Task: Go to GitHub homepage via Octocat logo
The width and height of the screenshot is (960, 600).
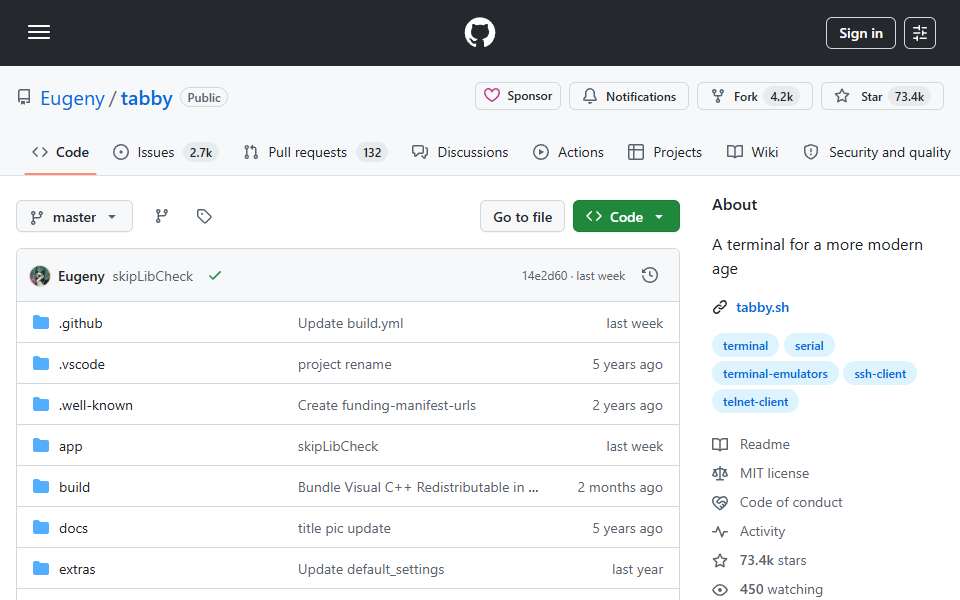Action: click(479, 32)
